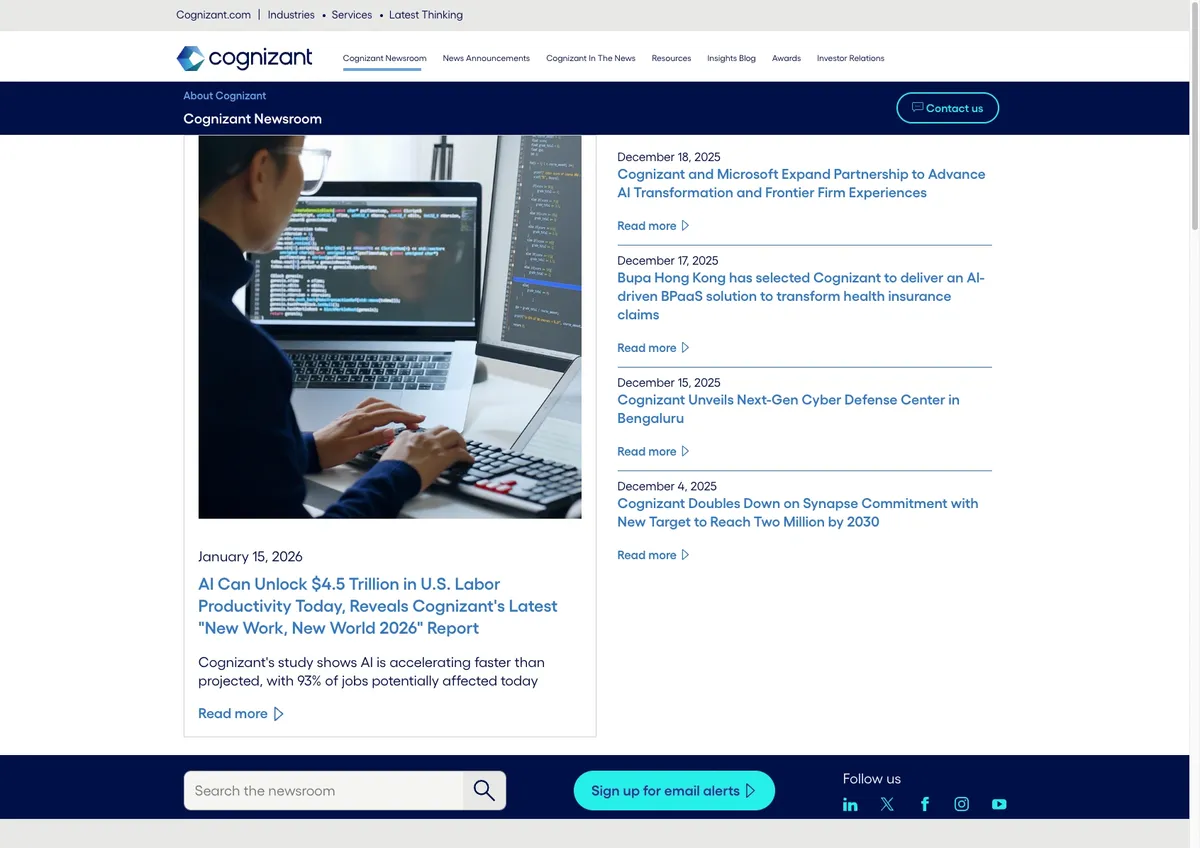Click the Follow us label
This screenshot has height=848, width=1200.
(871, 779)
